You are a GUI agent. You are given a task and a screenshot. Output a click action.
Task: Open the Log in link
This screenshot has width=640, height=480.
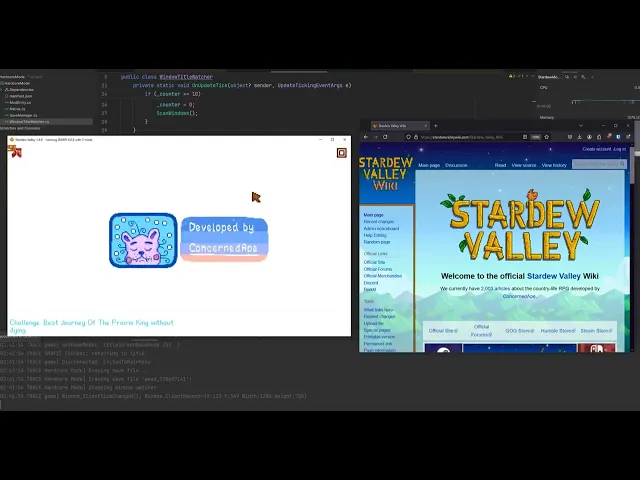click(620, 149)
